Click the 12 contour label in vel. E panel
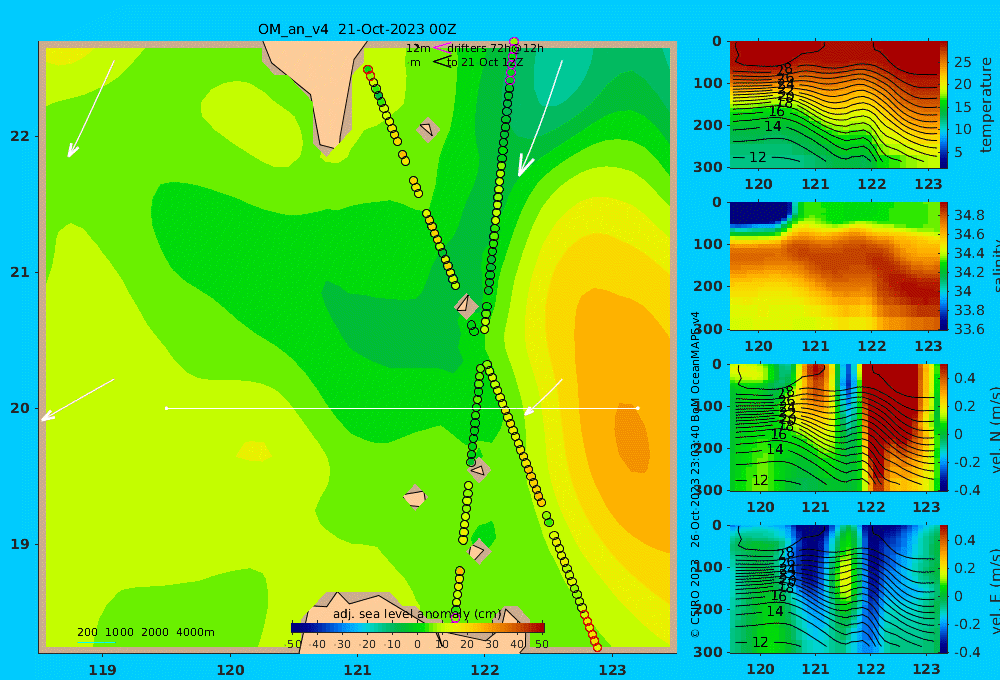The width and height of the screenshot is (1000, 680). click(760, 642)
